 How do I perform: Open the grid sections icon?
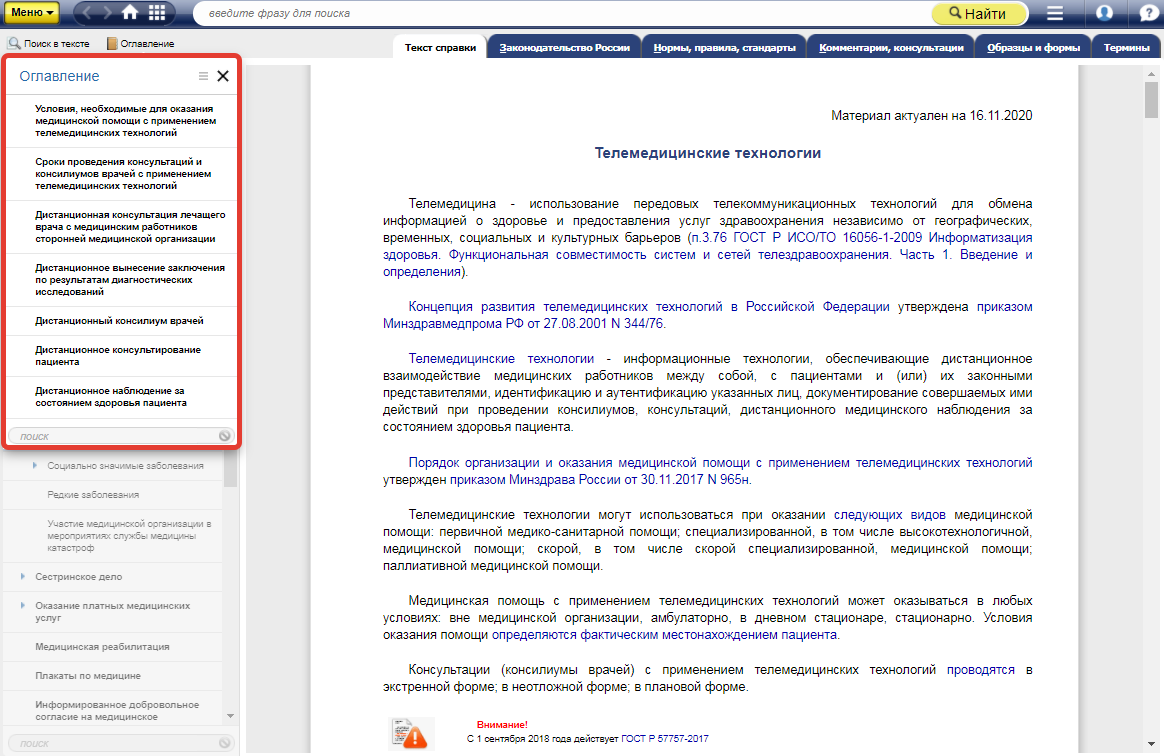click(x=157, y=13)
